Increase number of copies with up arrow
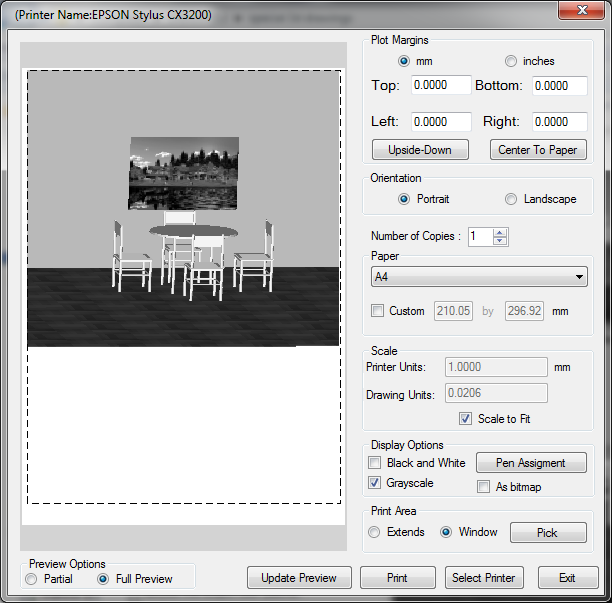The image size is (612, 603). click(x=501, y=232)
